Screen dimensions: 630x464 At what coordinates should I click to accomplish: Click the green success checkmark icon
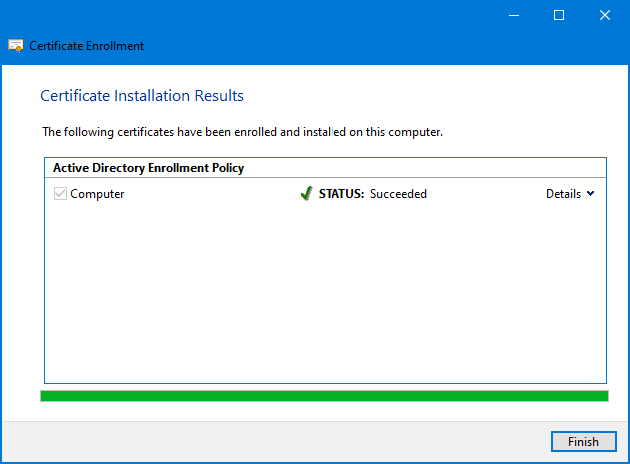tap(307, 193)
